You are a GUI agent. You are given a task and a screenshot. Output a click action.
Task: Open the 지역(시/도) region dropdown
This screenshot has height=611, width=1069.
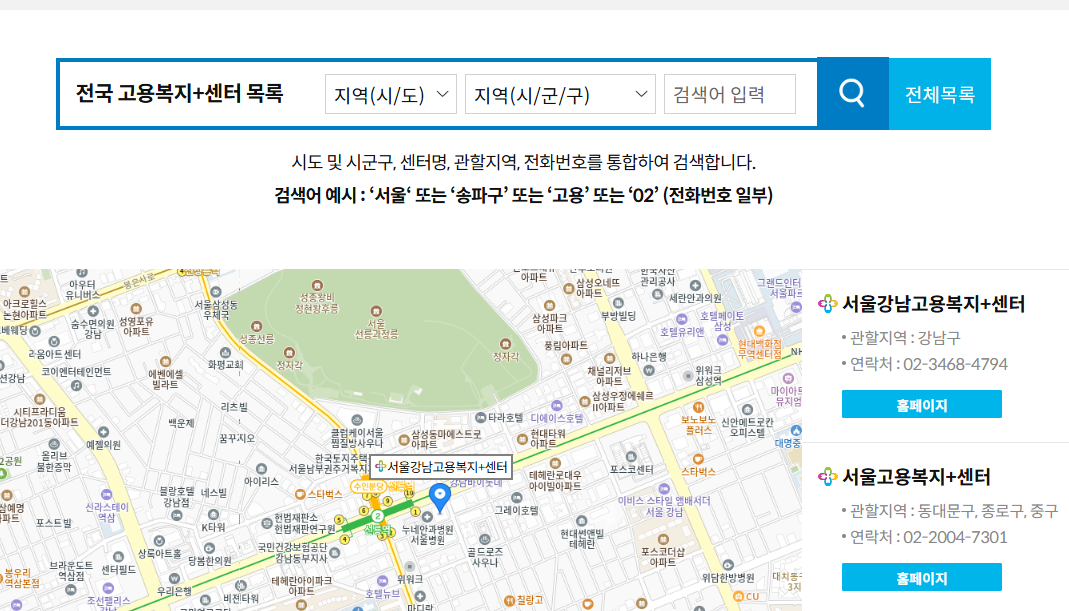pyautogui.click(x=391, y=94)
